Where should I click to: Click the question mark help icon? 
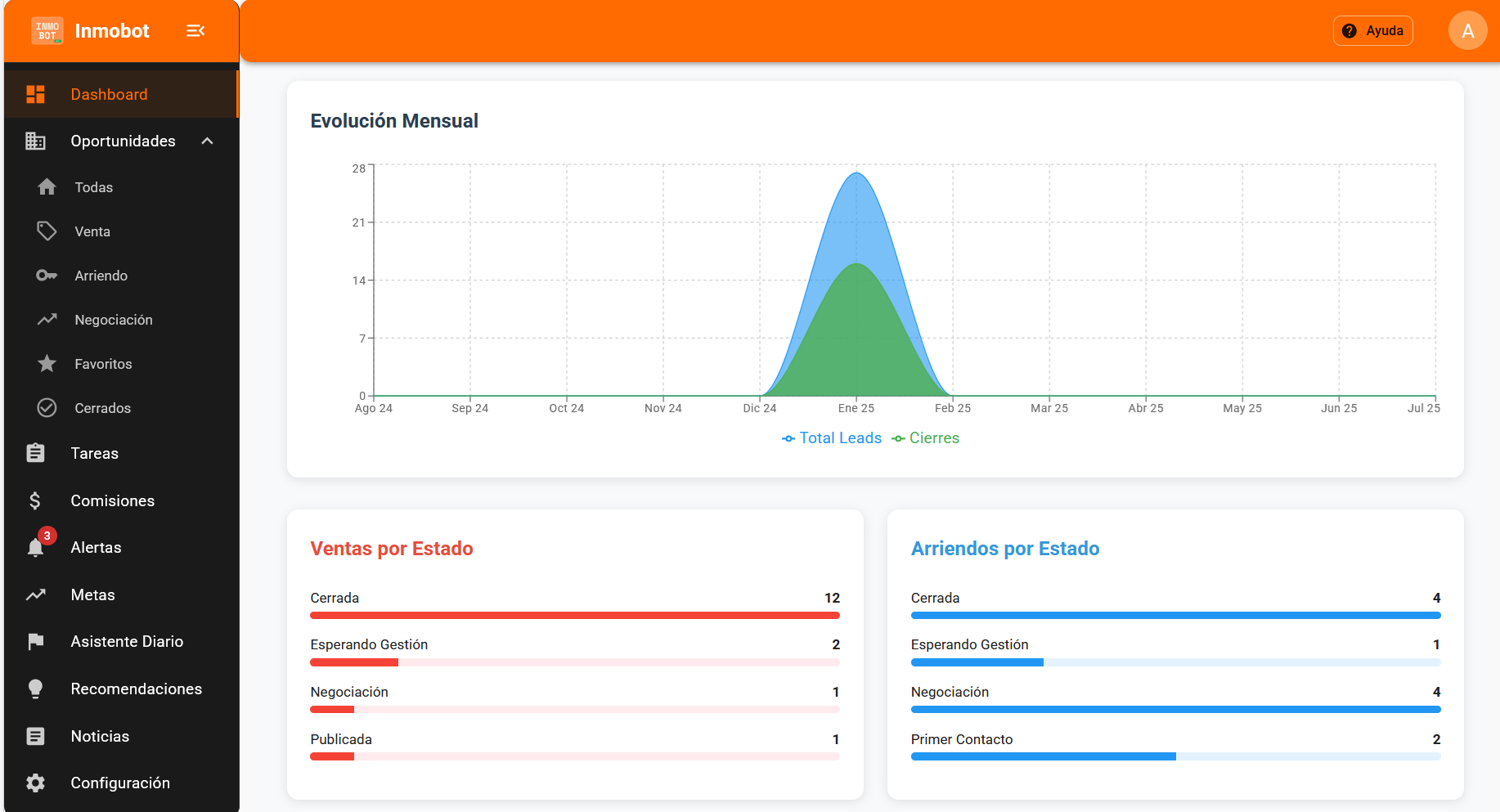[1350, 31]
